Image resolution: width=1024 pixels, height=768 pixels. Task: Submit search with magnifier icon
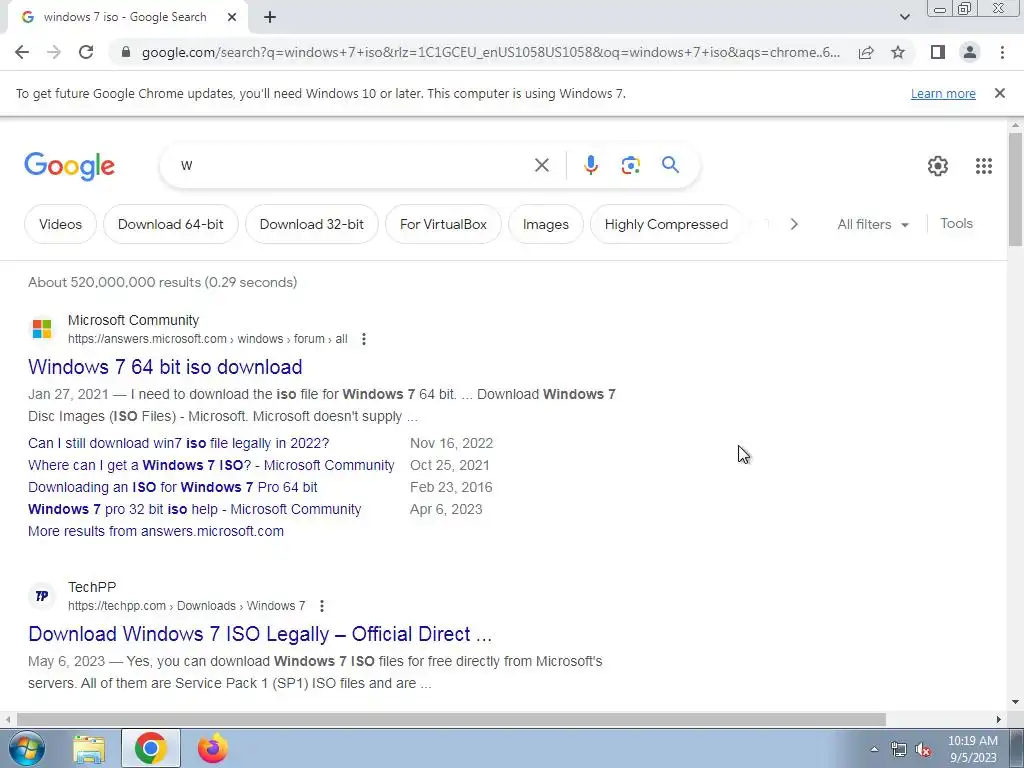pos(670,165)
